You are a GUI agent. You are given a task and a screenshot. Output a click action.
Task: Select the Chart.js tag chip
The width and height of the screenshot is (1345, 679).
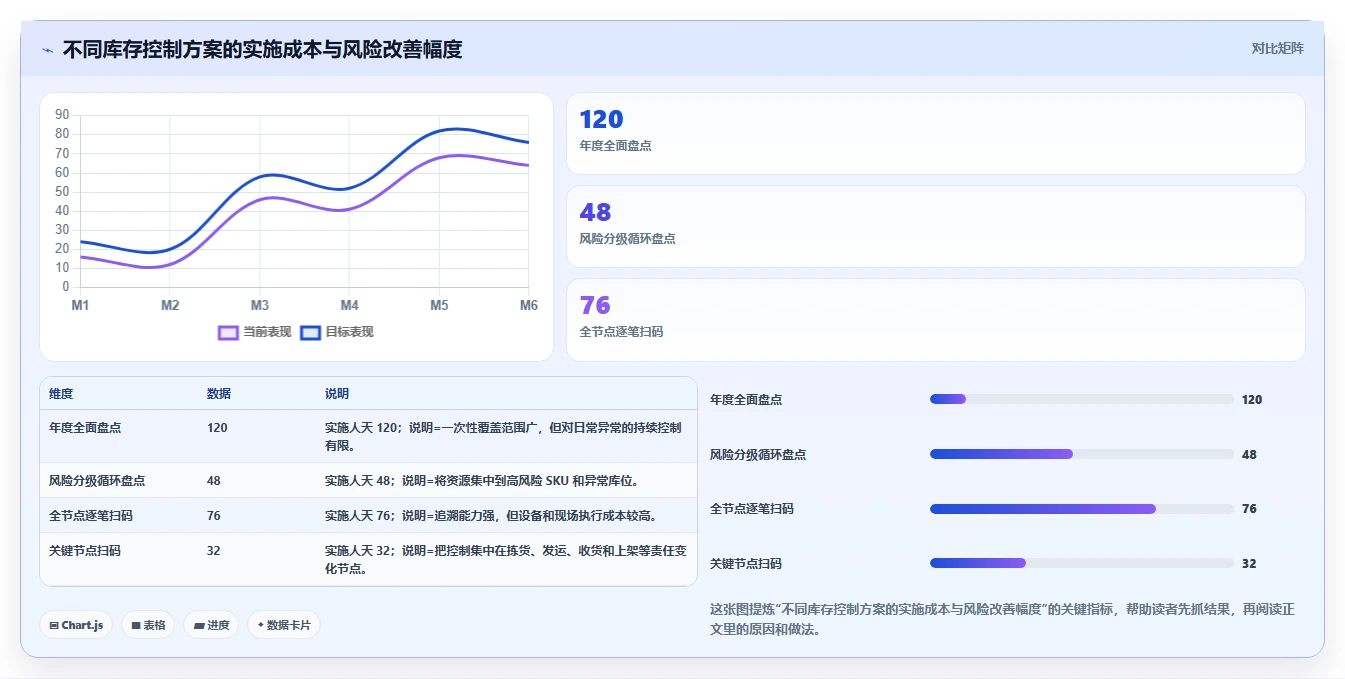(76, 625)
